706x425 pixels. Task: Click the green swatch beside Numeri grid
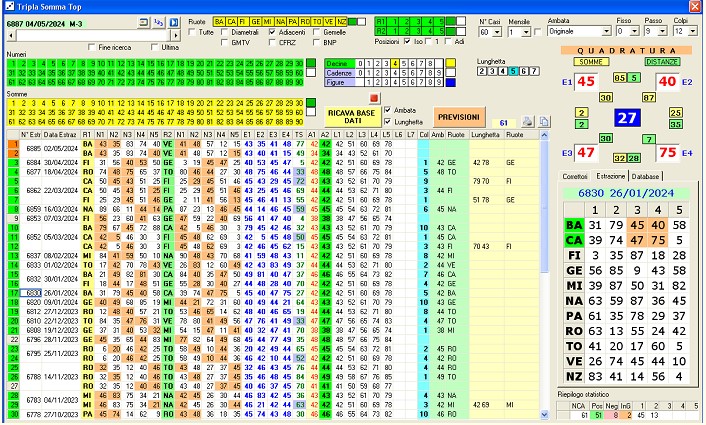(311, 63)
